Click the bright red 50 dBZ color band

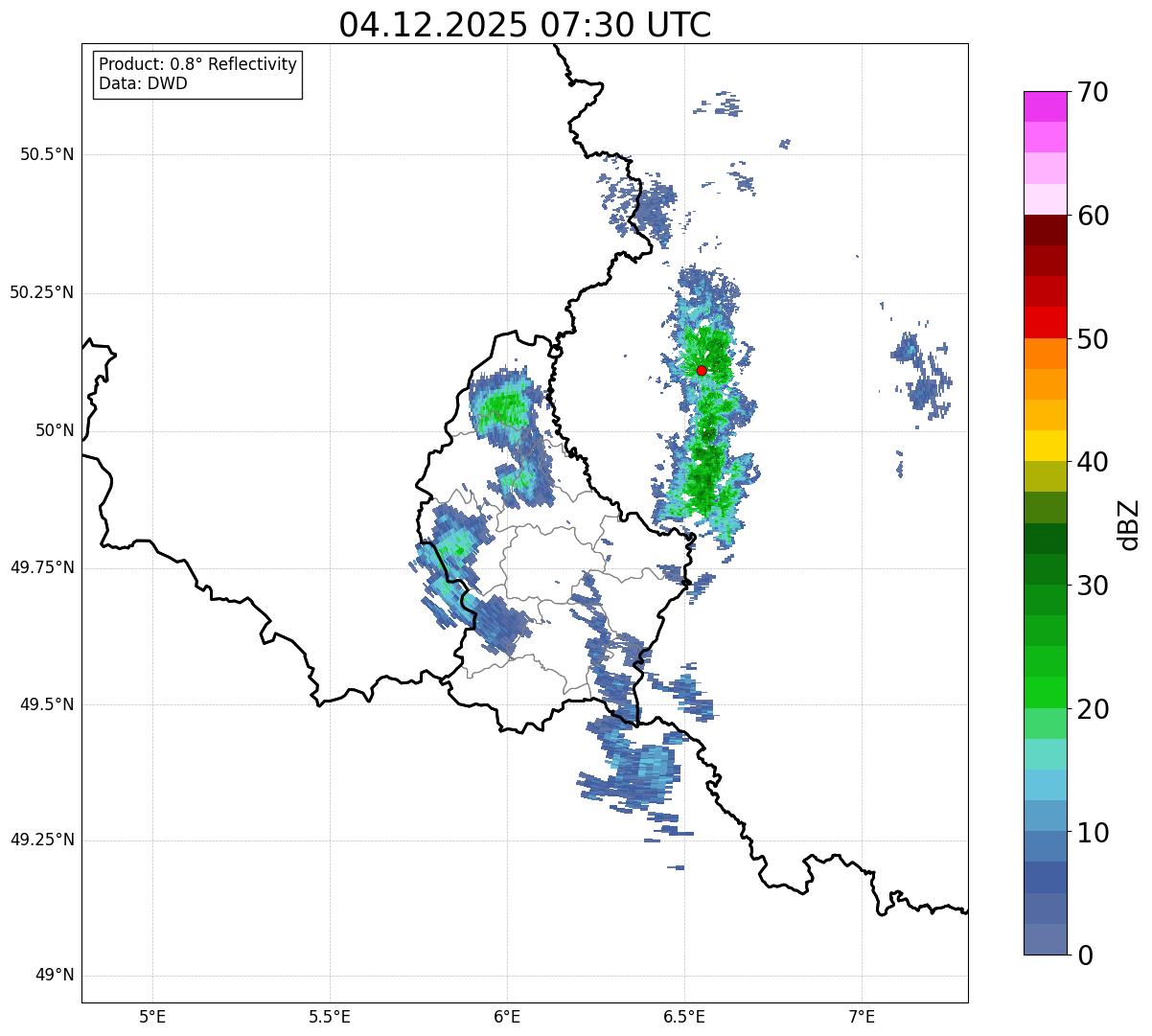(1046, 322)
